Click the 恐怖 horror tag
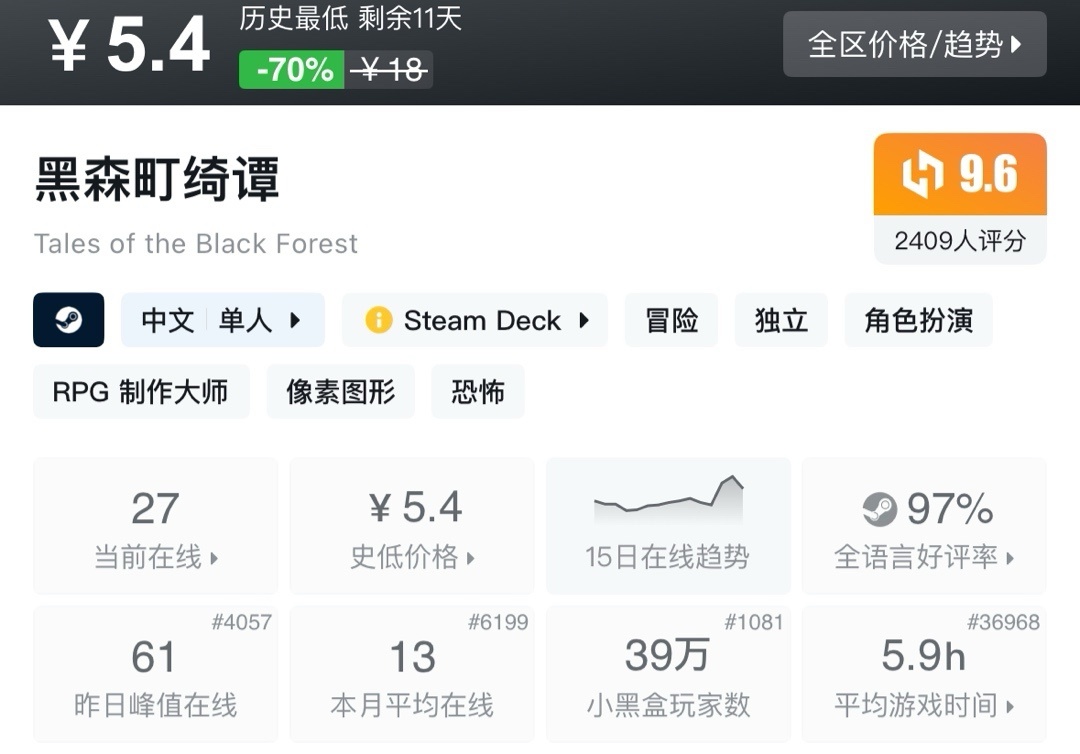The height and width of the screenshot is (754, 1080). pyautogui.click(x=478, y=391)
